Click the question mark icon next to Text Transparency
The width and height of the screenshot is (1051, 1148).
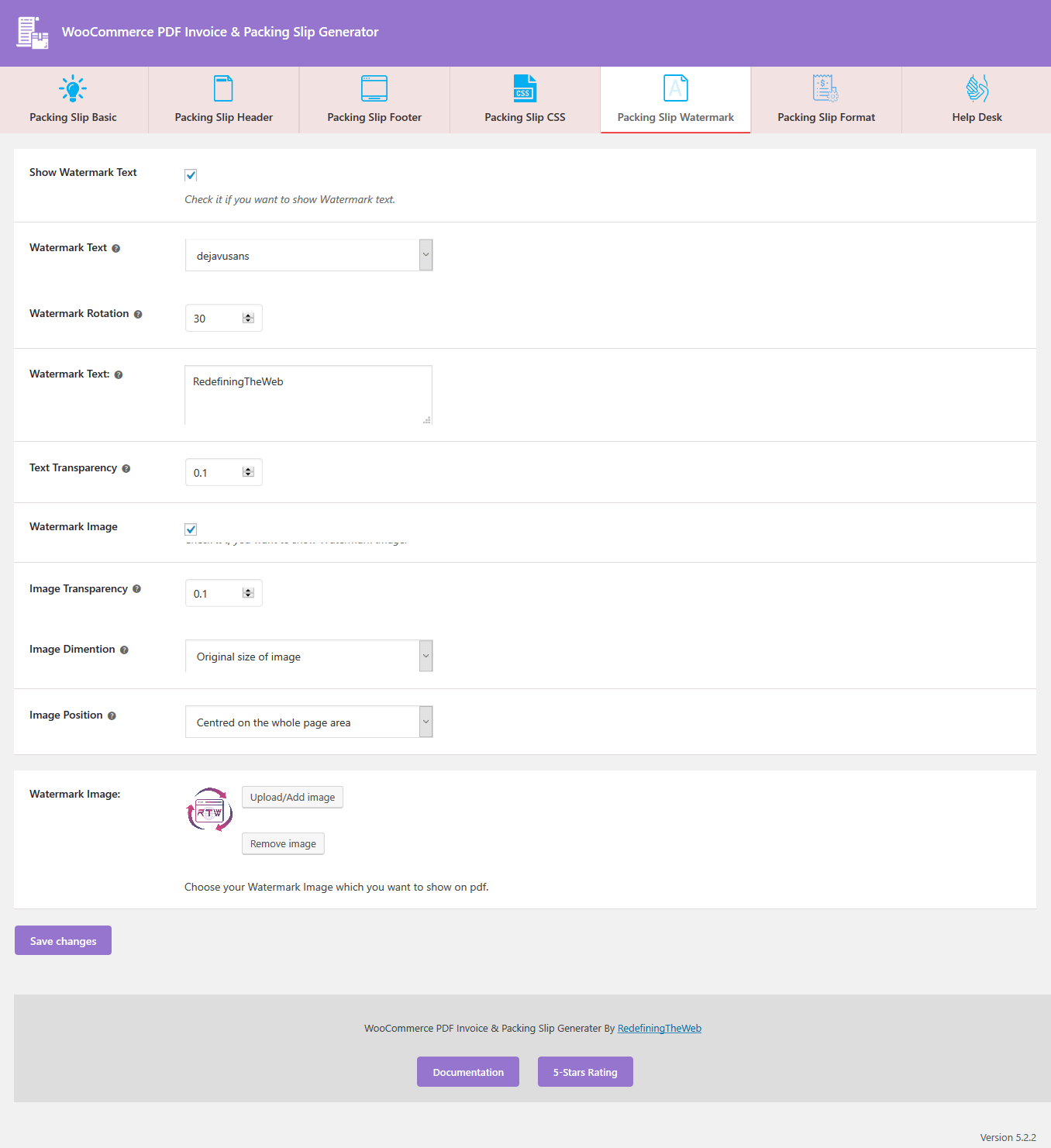pos(128,468)
